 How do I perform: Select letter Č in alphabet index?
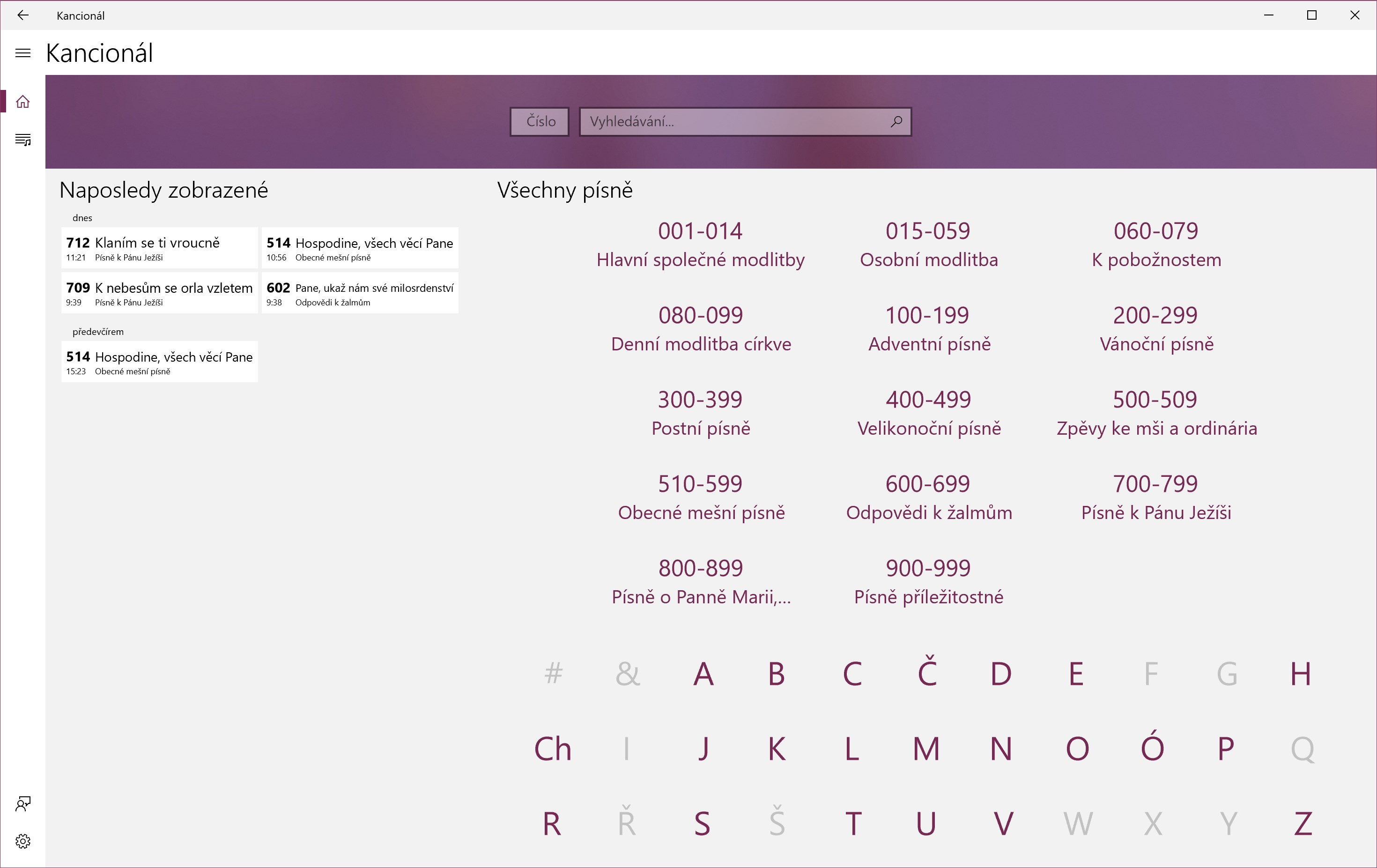pyautogui.click(x=927, y=673)
